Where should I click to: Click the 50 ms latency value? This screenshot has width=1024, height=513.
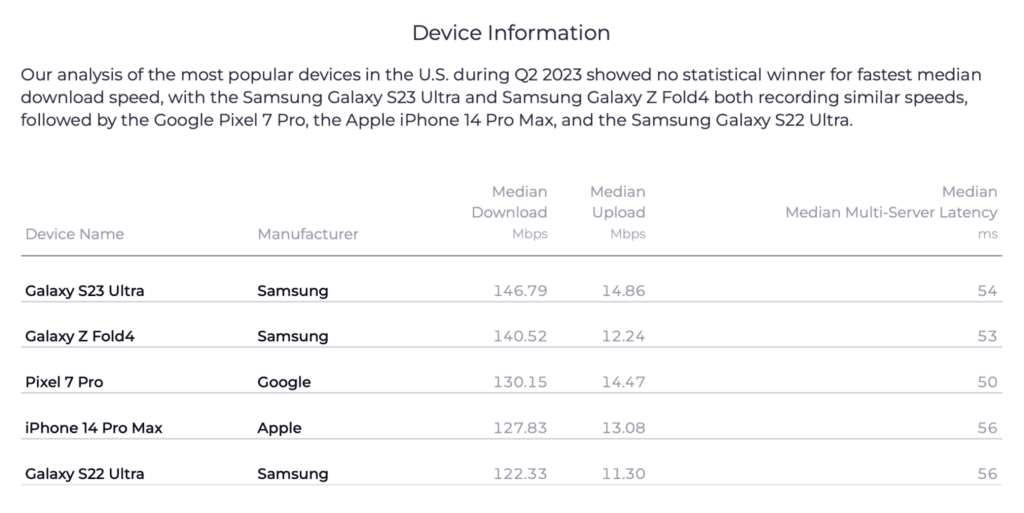pyautogui.click(x=987, y=382)
